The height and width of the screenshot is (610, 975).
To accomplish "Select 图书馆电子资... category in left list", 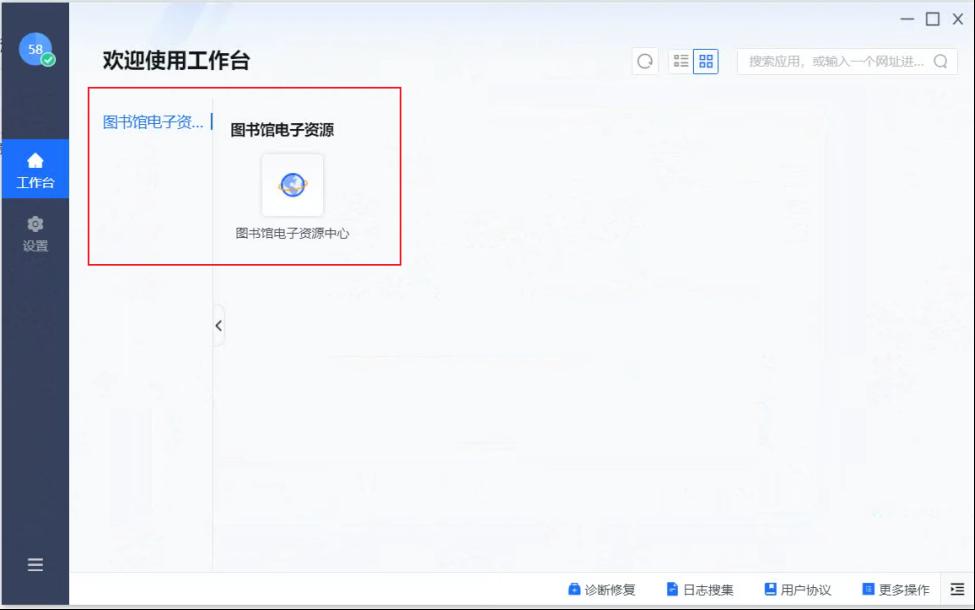I will click(153, 122).
